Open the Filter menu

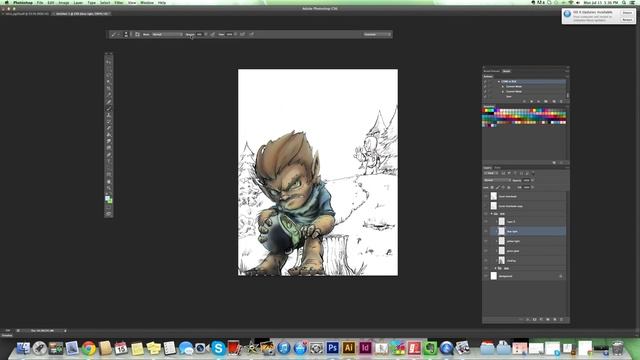(x=119, y=2)
